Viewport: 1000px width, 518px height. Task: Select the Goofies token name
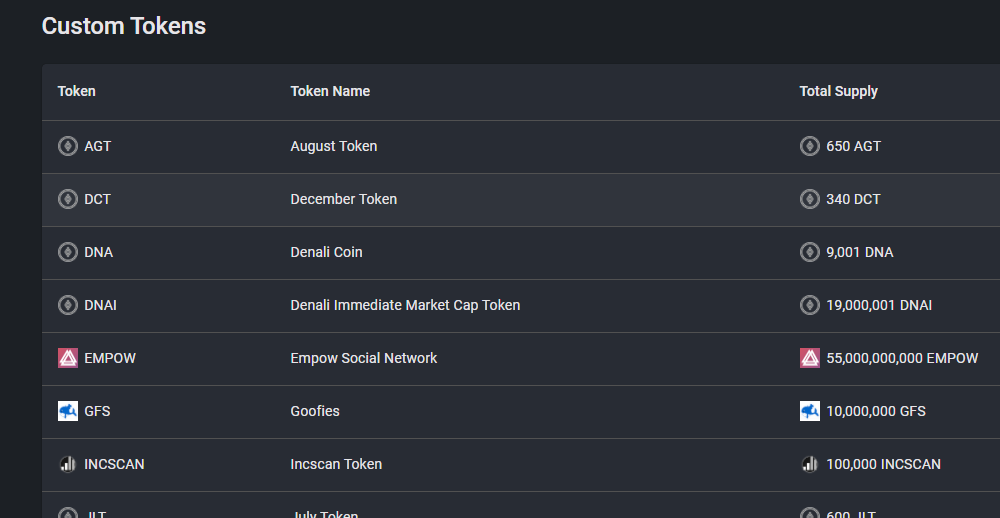click(315, 411)
